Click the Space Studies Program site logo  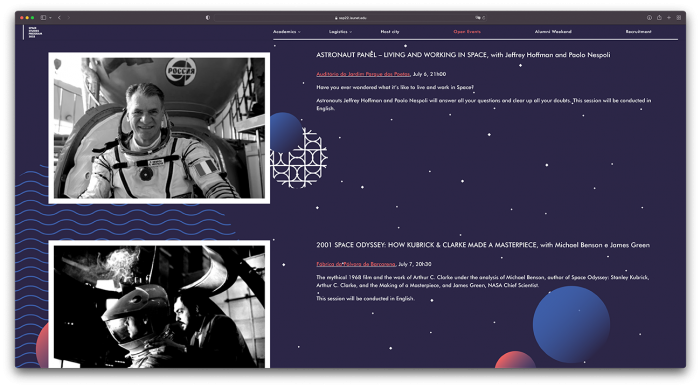pyautogui.click(x=33, y=32)
